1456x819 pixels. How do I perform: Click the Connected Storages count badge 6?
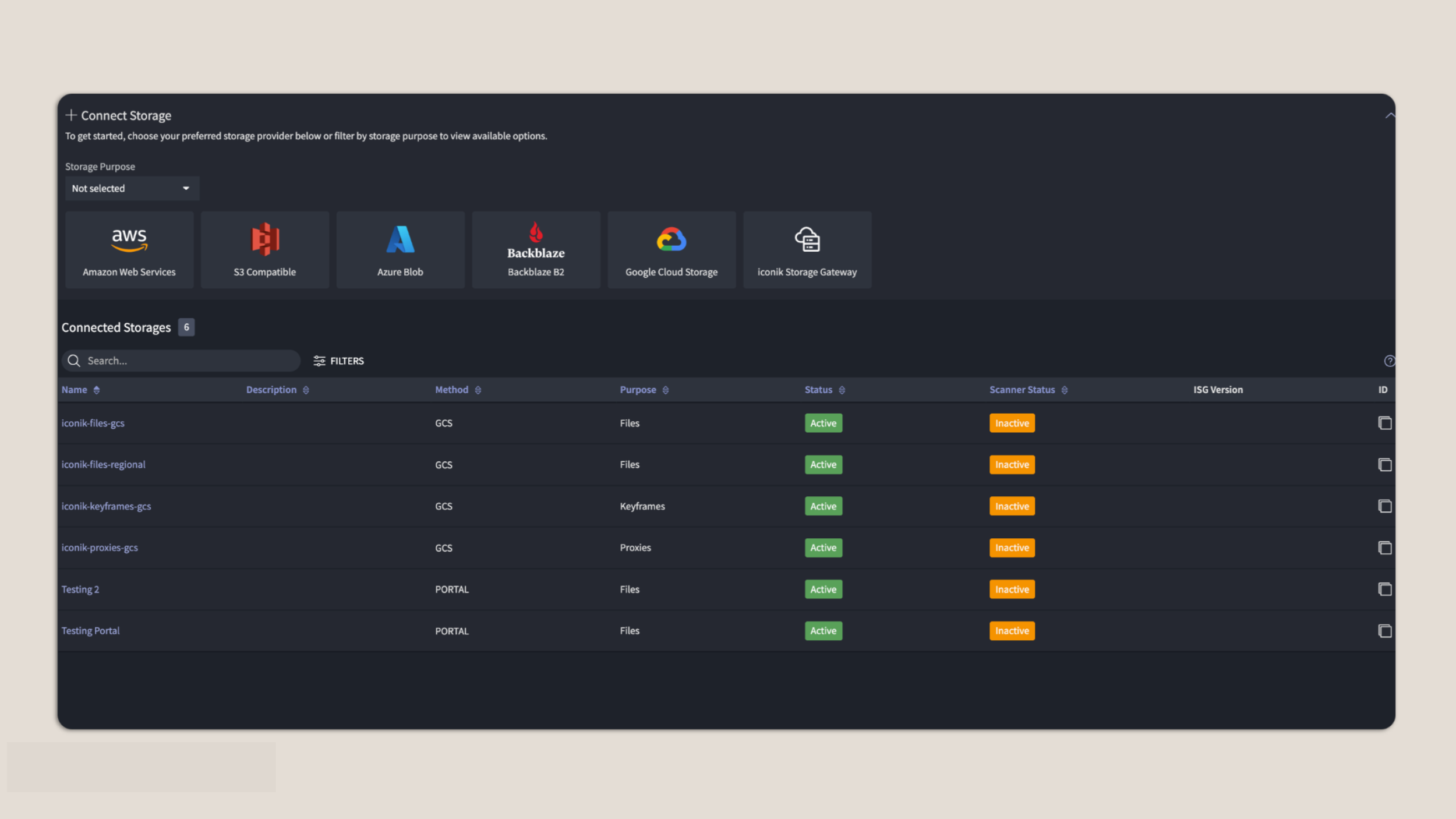click(186, 327)
